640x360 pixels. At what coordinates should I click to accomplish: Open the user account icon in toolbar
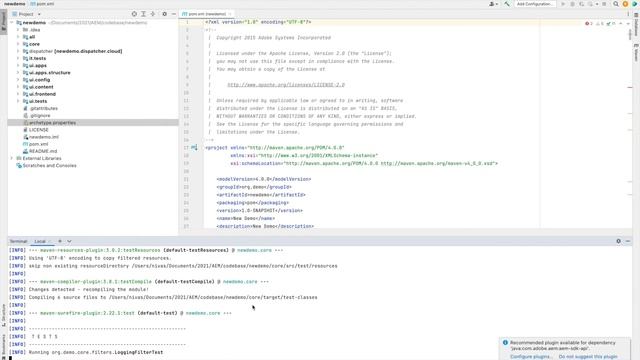pyautogui.click(x=493, y=4)
